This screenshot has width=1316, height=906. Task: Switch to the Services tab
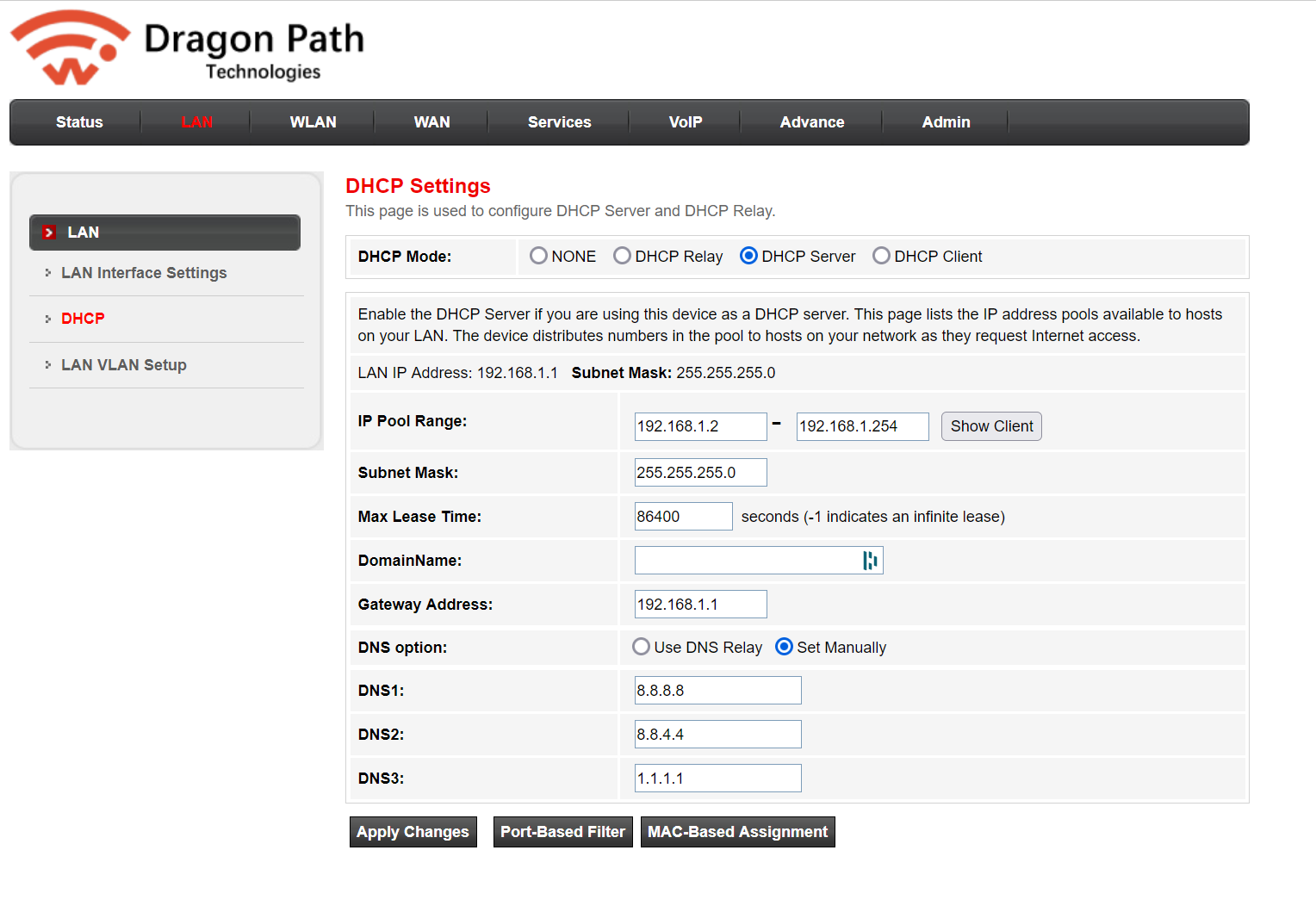[x=559, y=122]
